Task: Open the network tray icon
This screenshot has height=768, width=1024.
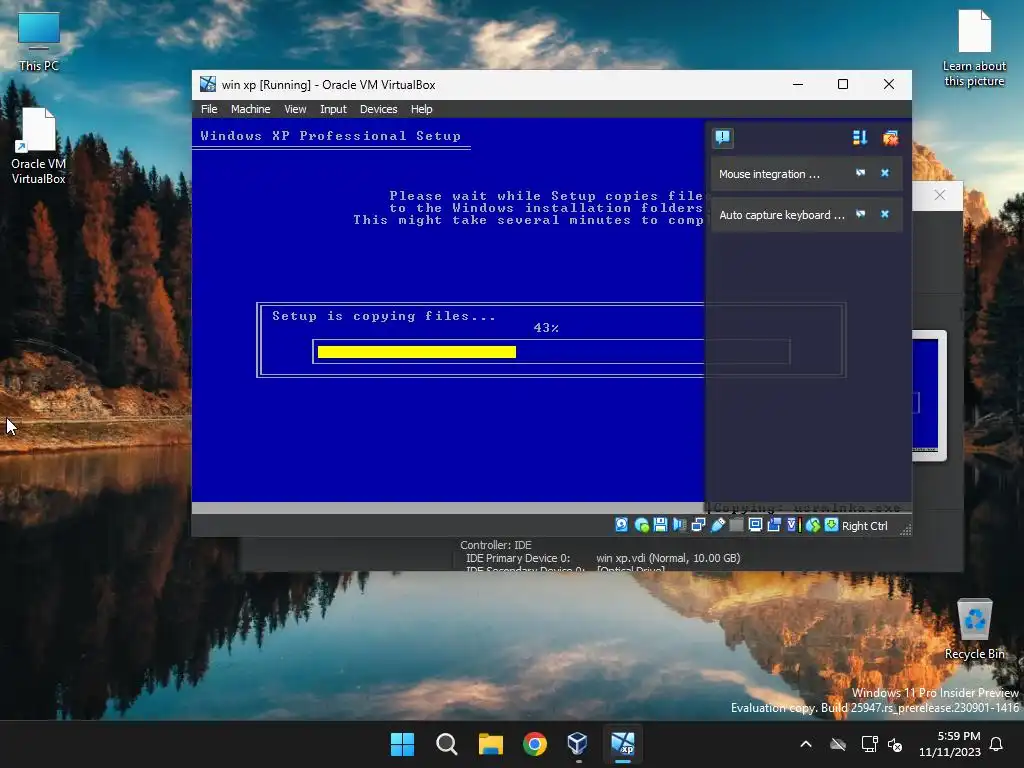Action: click(x=869, y=744)
